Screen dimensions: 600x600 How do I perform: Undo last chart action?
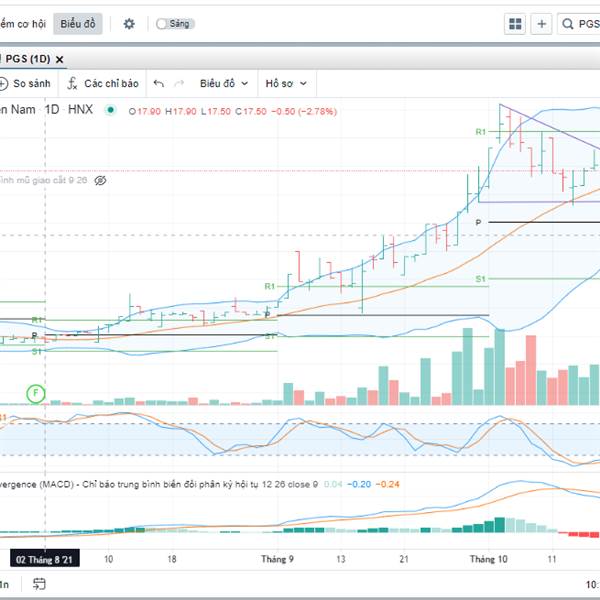(x=159, y=83)
